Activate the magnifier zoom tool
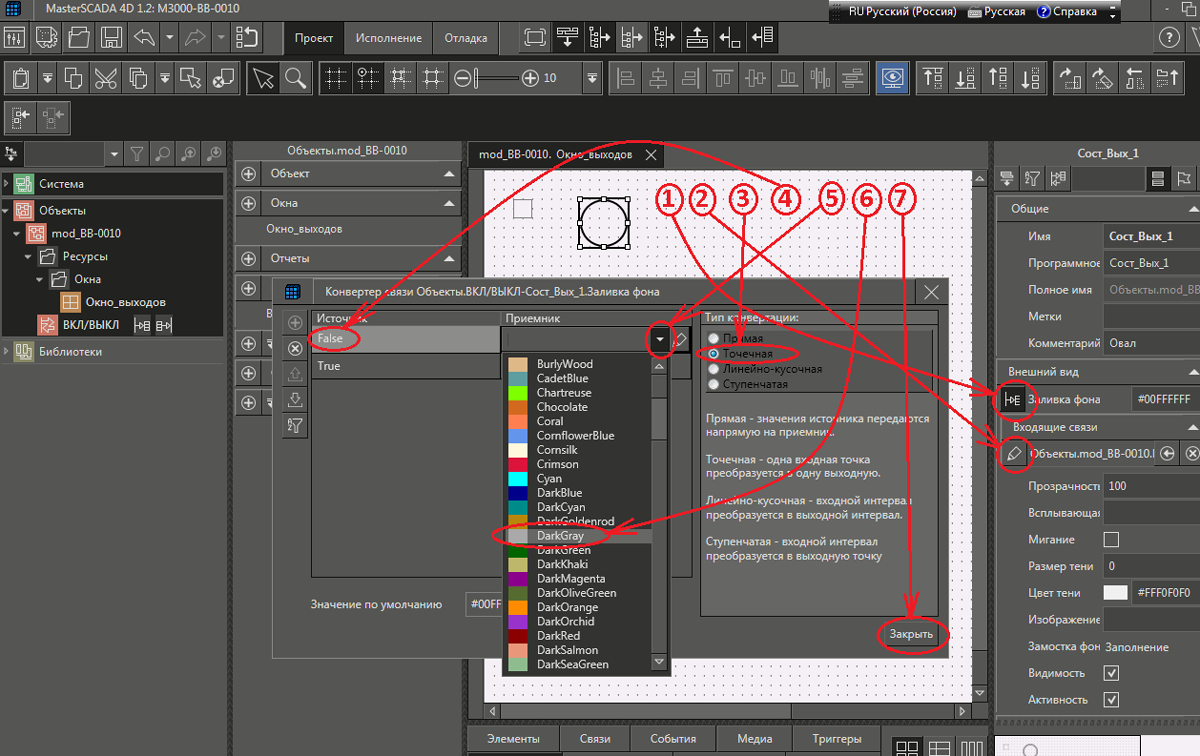 coord(295,77)
